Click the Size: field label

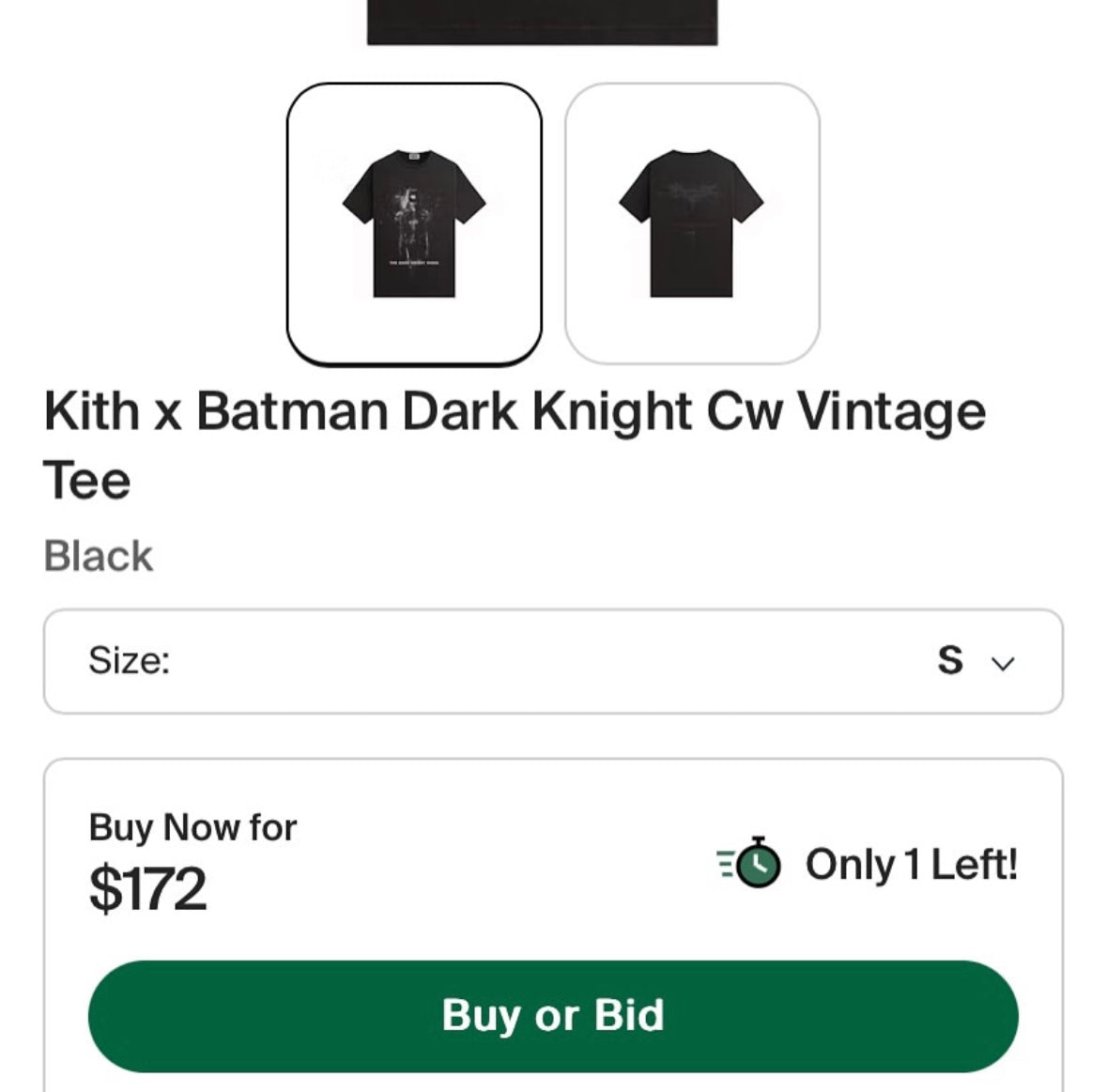tap(127, 660)
